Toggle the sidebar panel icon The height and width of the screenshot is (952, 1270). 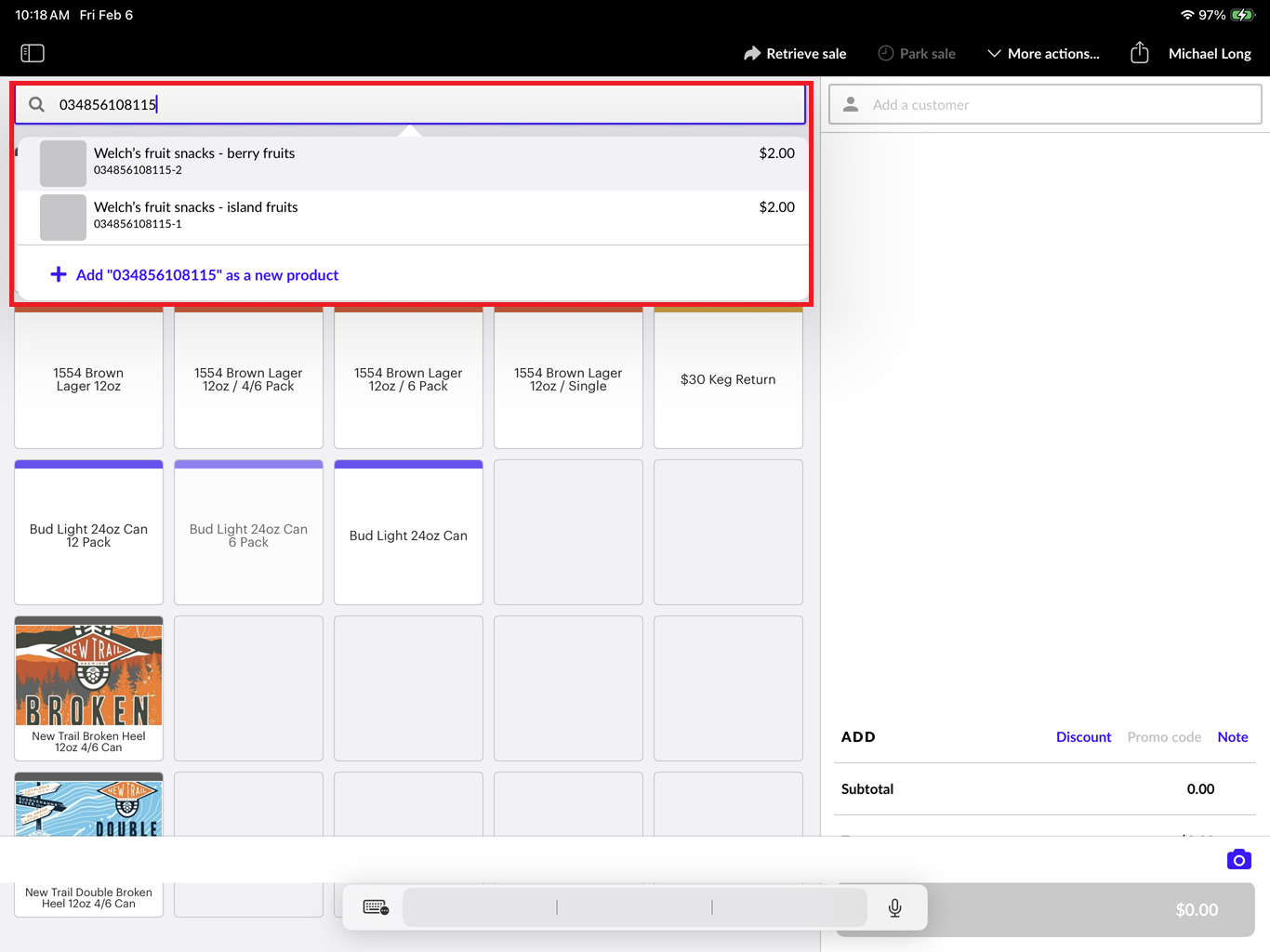pyautogui.click(x=33, y=53)
